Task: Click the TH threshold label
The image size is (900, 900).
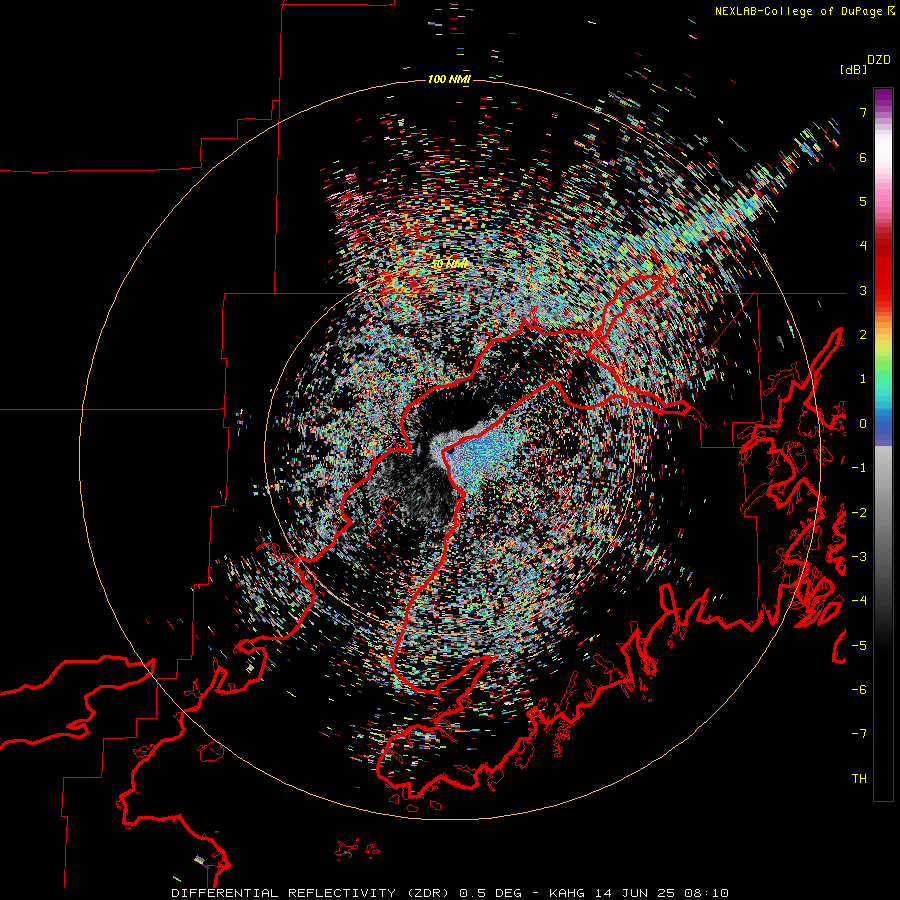Action: point(859,779)
